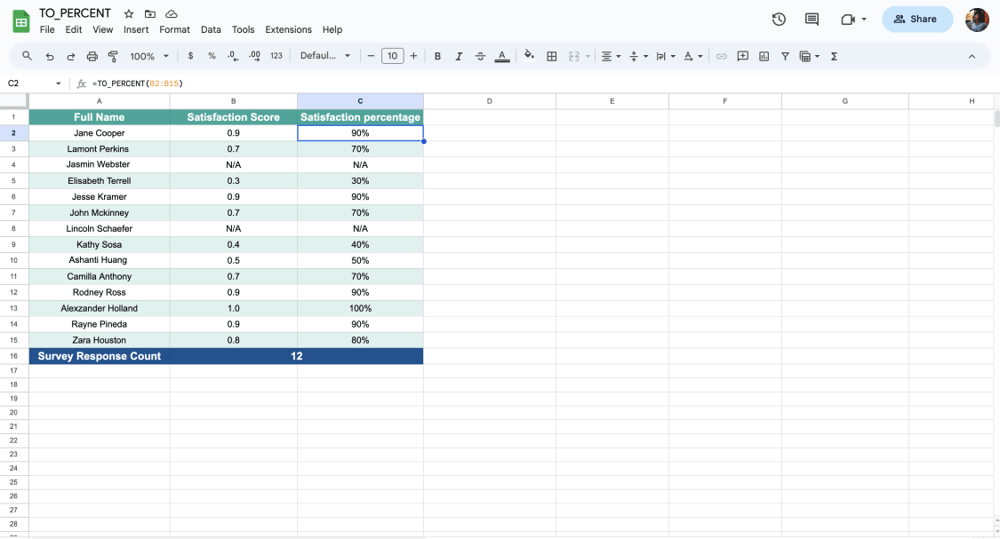1000x539 pixels.
Task: Click the print icon in toolbar
Action: tap(92, 57)
